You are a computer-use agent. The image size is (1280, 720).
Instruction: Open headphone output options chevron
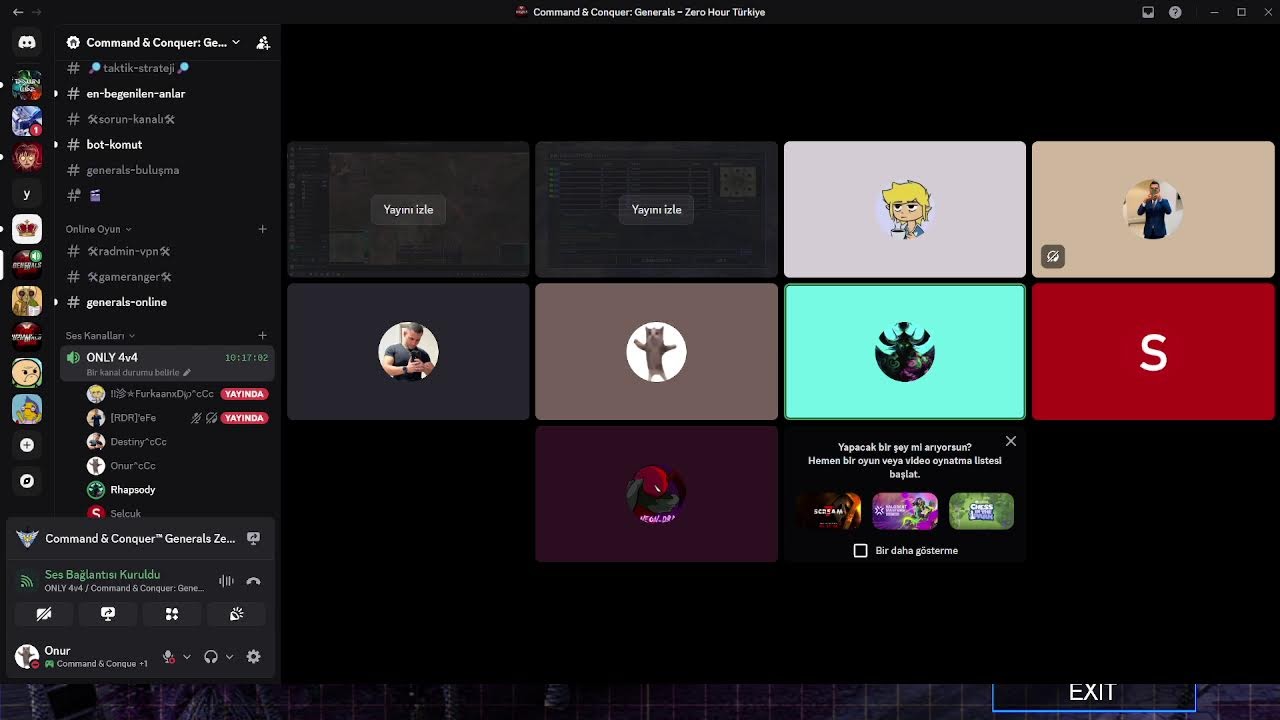(229, 657)
